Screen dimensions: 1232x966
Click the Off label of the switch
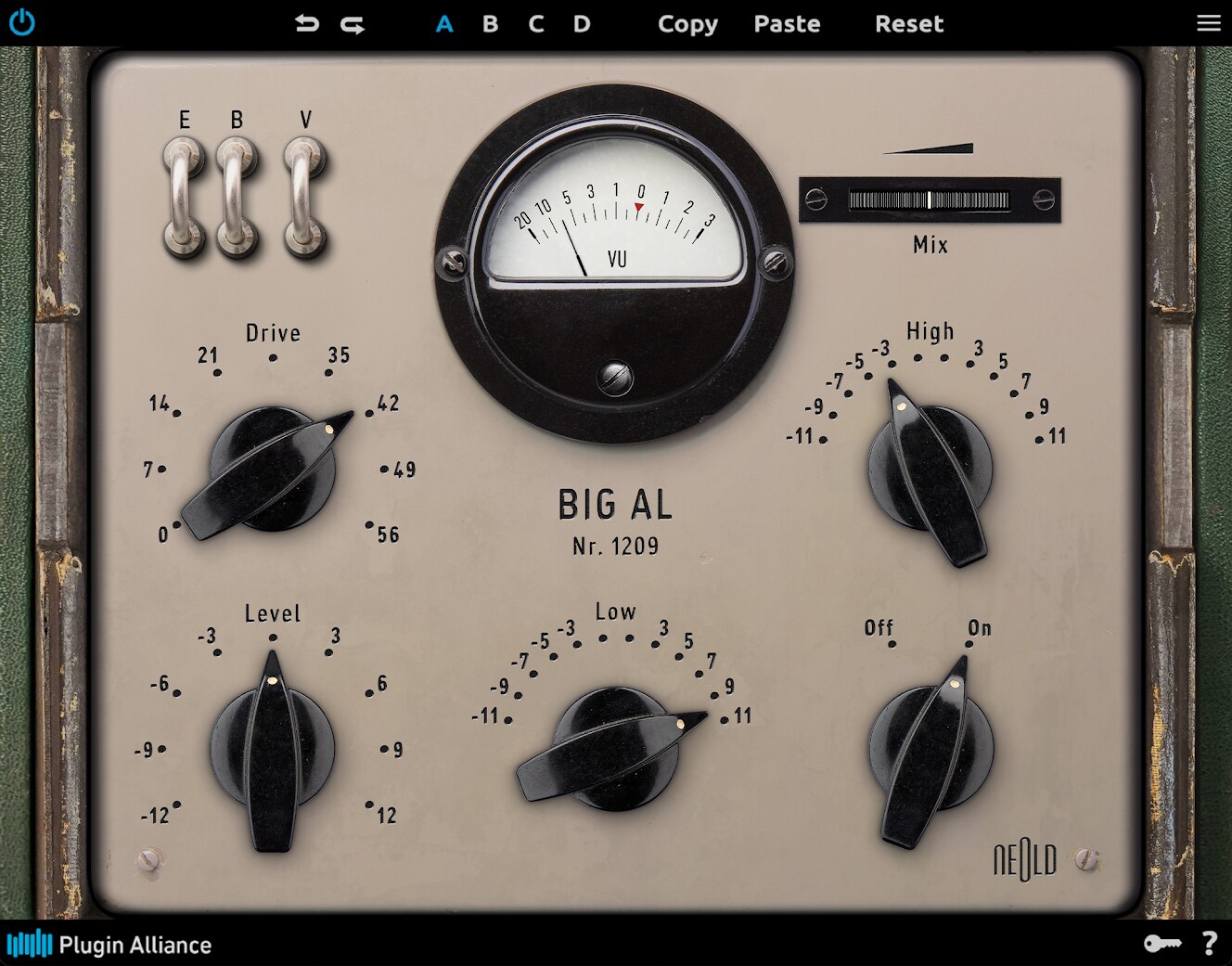point(879,628)
